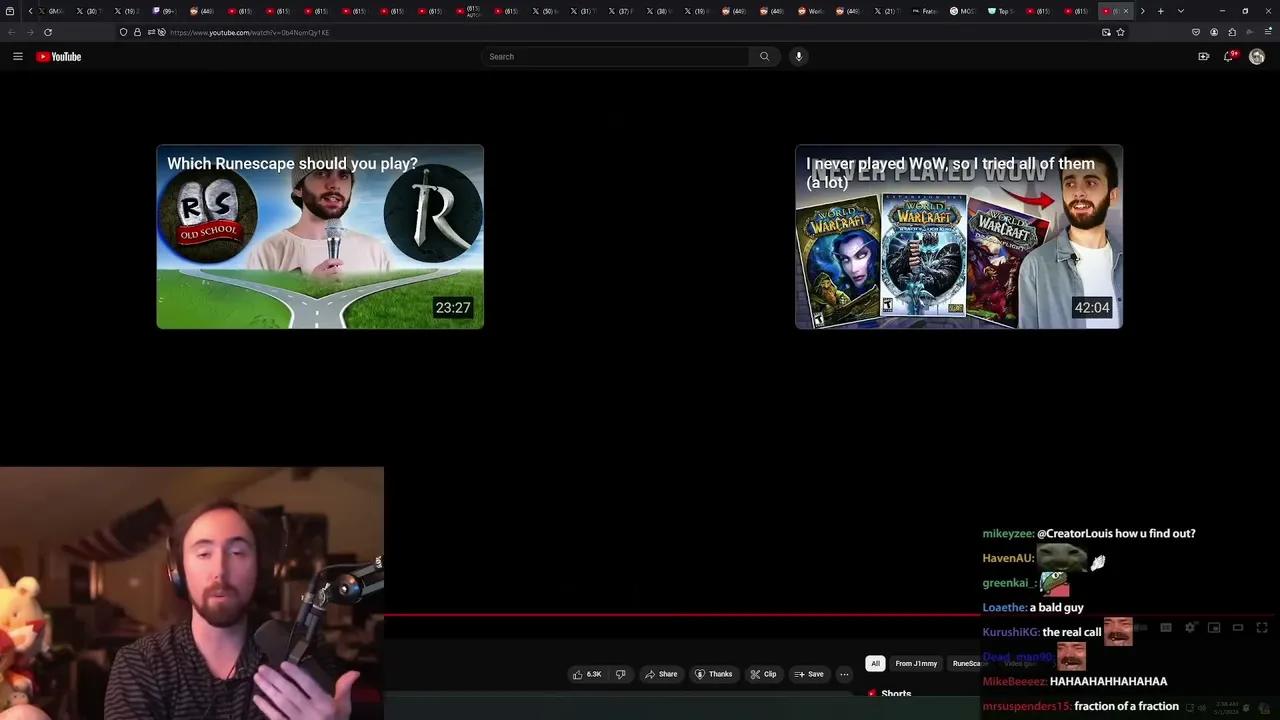The image size is (1280, 720).
Task: Switch to the Top S browser tab
Action: pyautogui.click(x=1000, y=11)
